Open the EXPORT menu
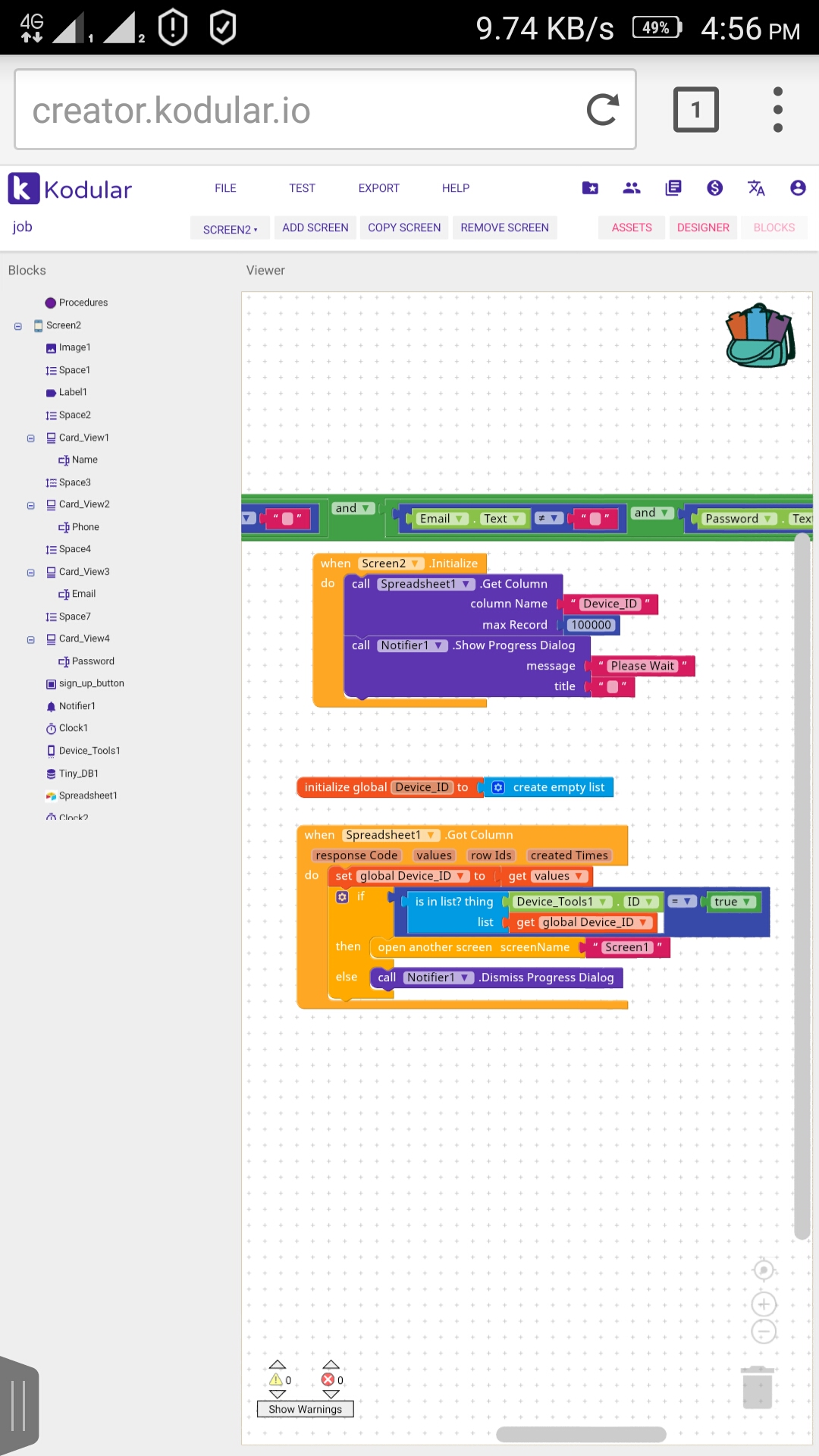 [378, 188]
